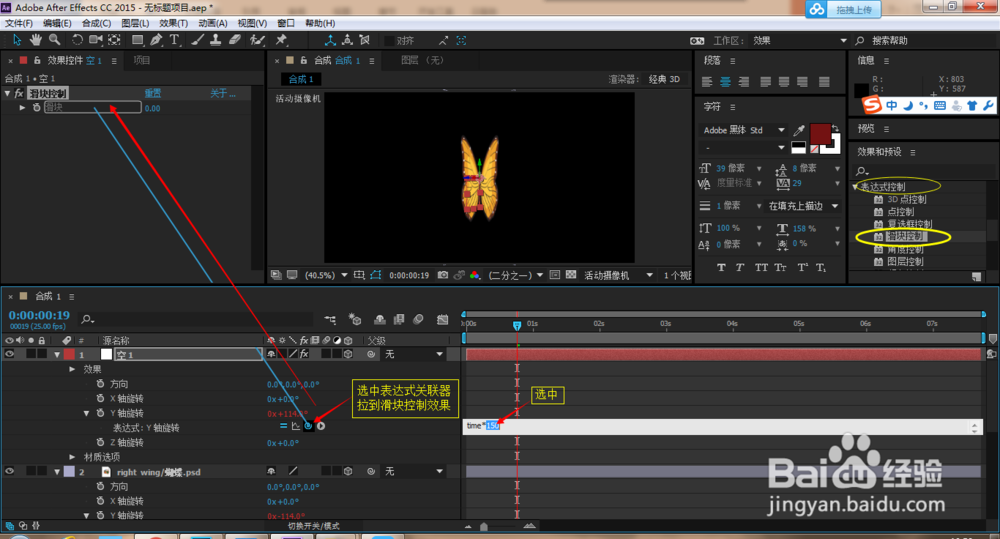Select the Selection arrow tool
1000x539 pixels.
click(x=17, y=40)
